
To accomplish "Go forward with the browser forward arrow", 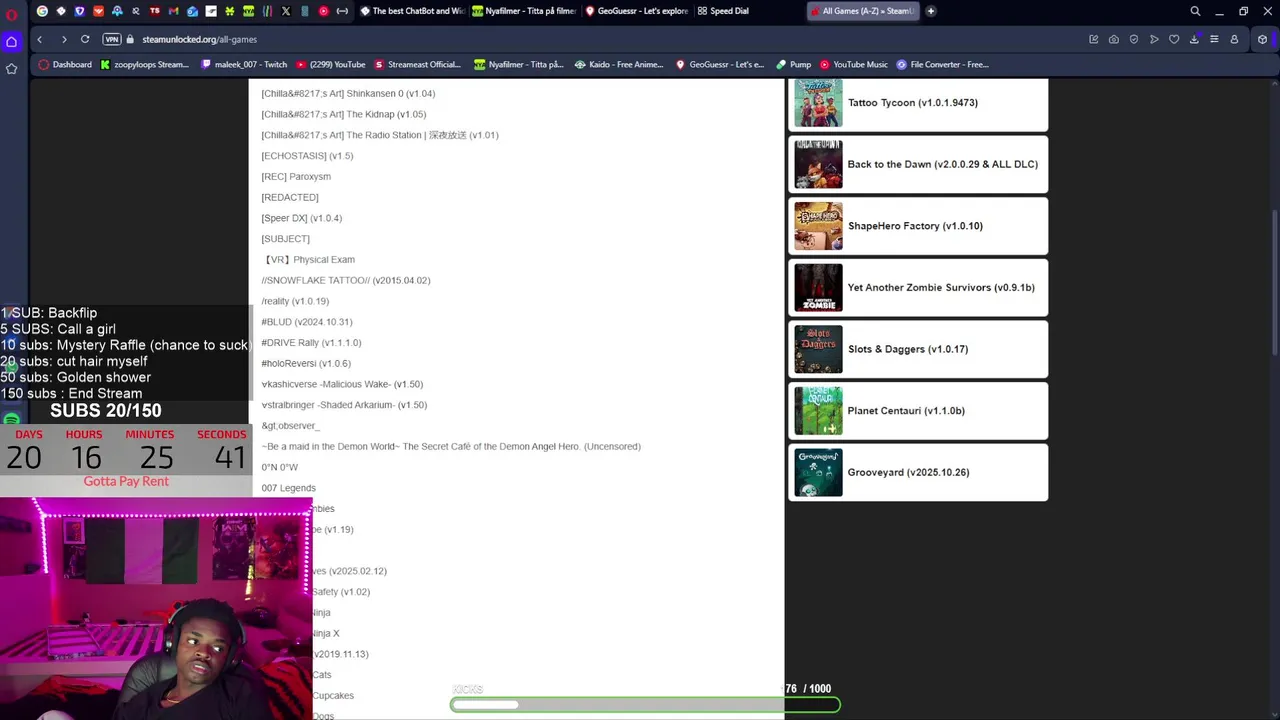I will (63, 39).
